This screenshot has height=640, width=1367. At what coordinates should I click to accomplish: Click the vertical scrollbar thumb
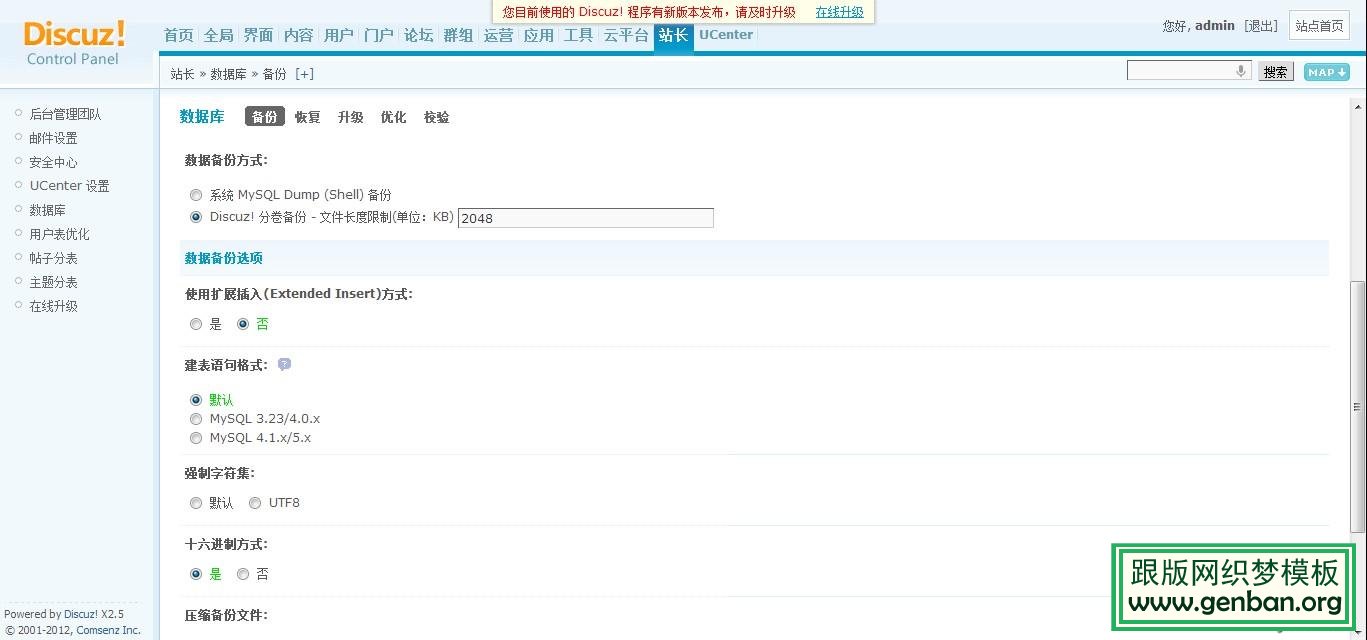[x=1358, y=408]
